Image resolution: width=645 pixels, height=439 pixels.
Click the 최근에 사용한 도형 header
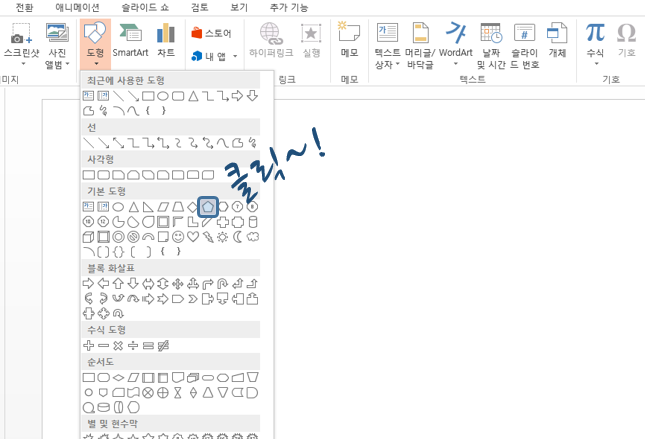171,80
